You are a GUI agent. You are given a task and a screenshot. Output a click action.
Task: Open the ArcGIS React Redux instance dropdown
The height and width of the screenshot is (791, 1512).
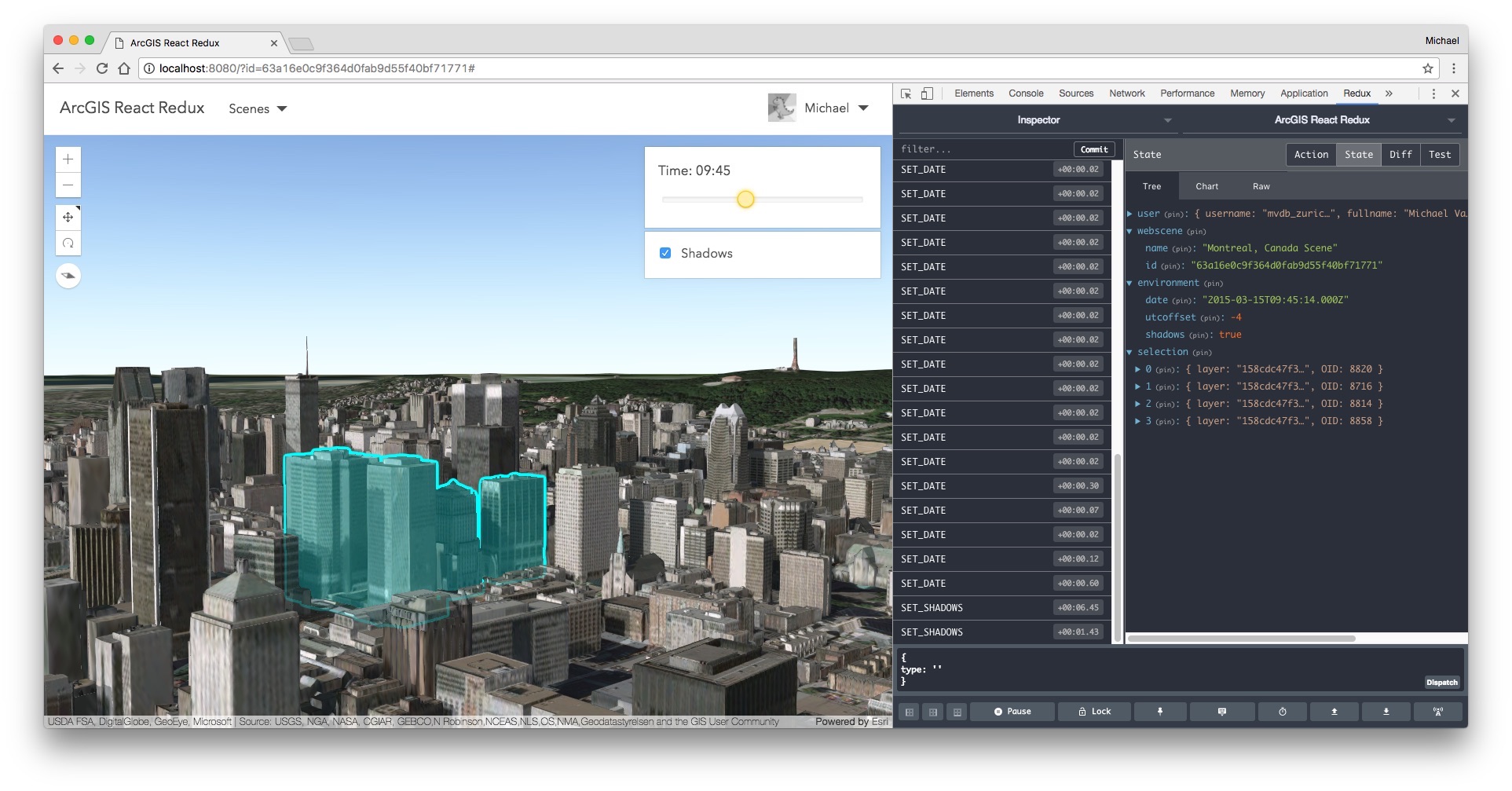(x=1323, y=120)
